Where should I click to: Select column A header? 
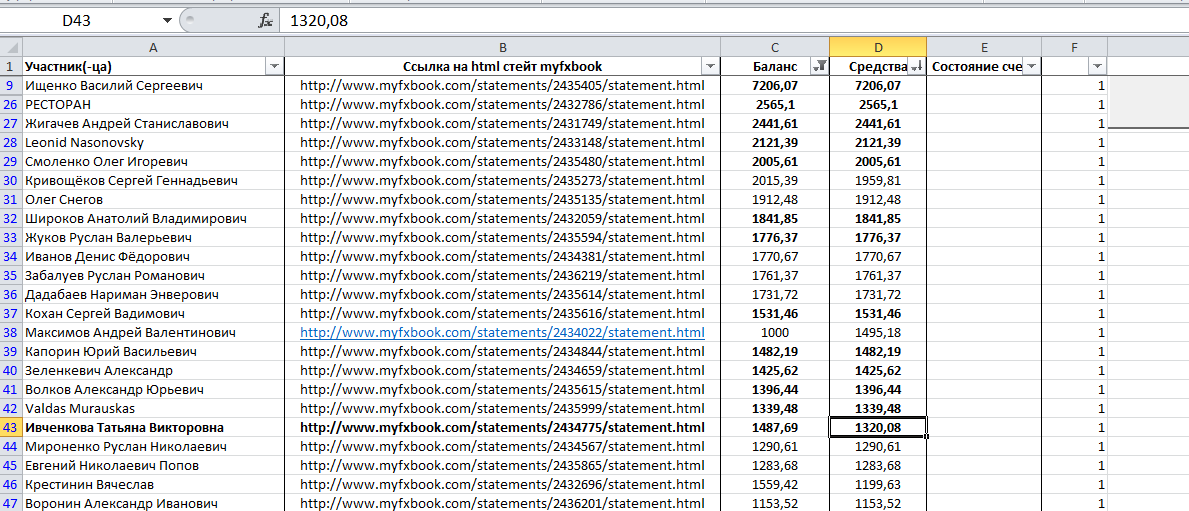click(x=154, y=47)
